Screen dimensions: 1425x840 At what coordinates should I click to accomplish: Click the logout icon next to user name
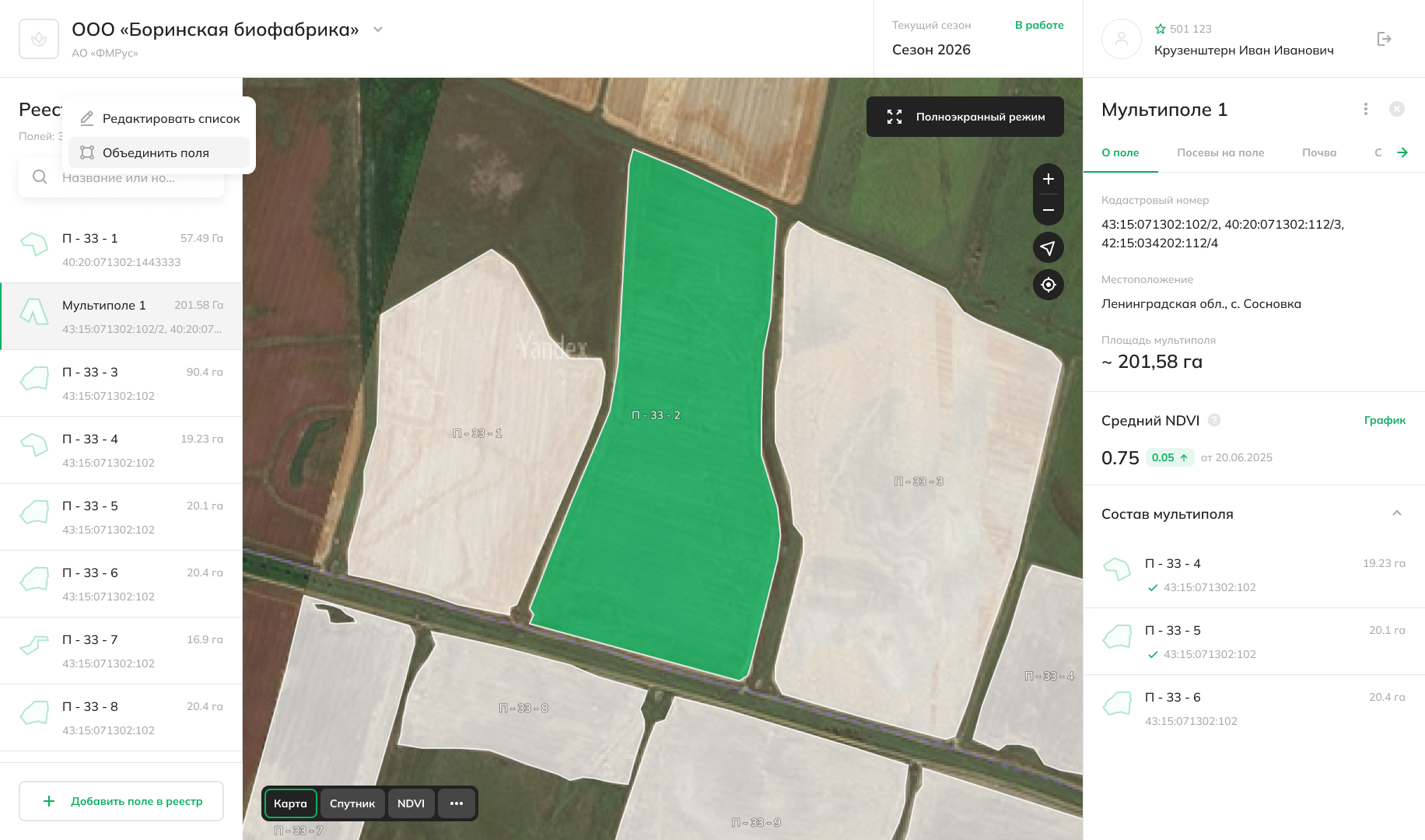[1384, 39]
